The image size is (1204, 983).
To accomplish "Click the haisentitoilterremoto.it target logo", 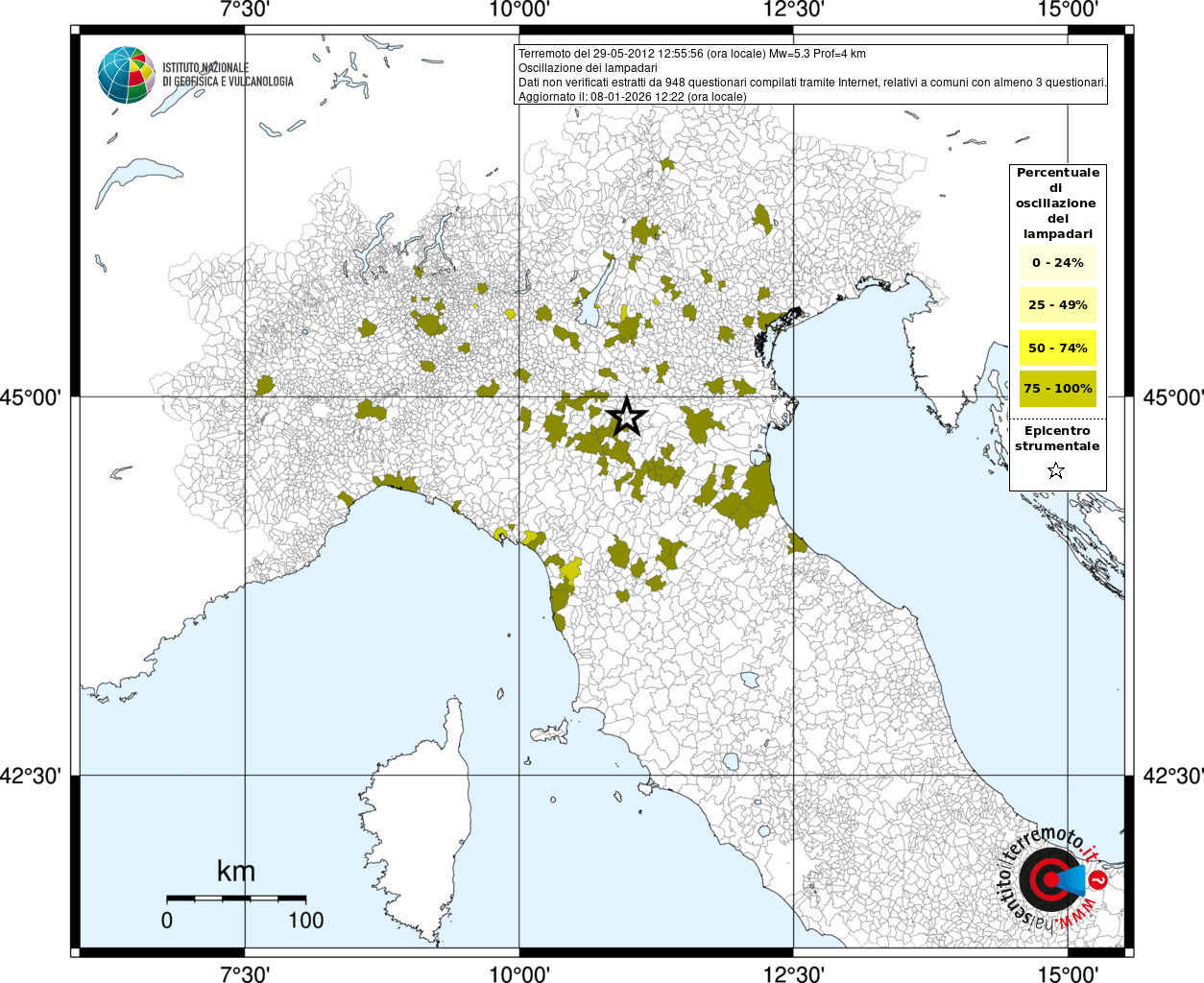I will point(1054,879).
